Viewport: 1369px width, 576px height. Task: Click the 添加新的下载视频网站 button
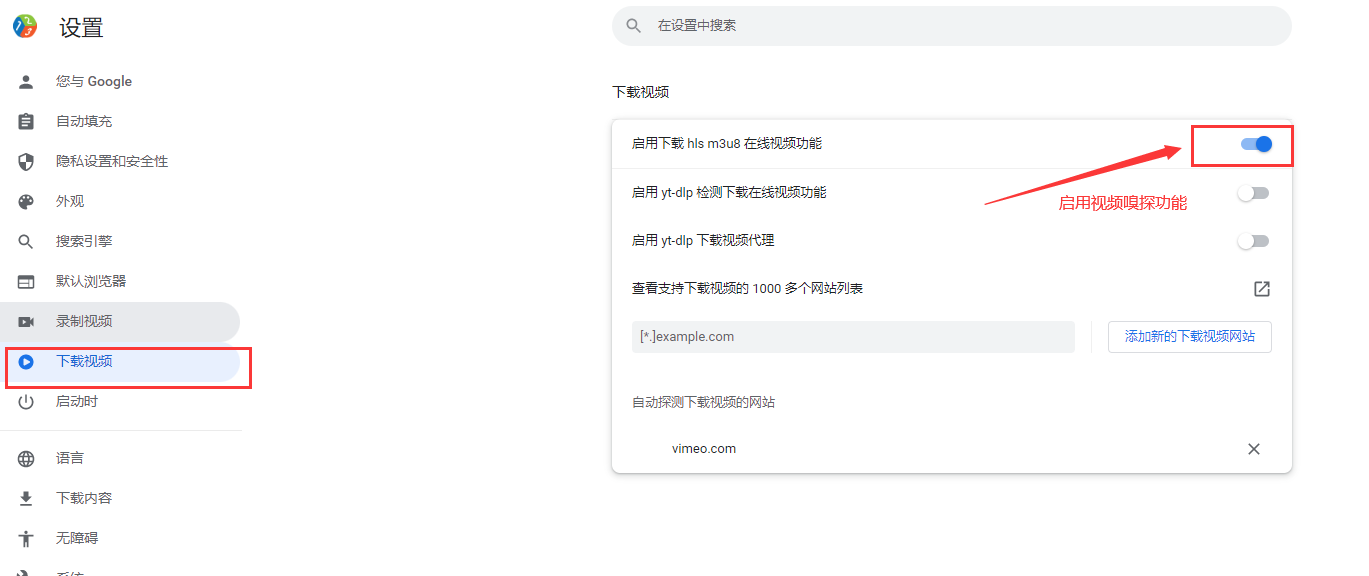point(1189,337)
